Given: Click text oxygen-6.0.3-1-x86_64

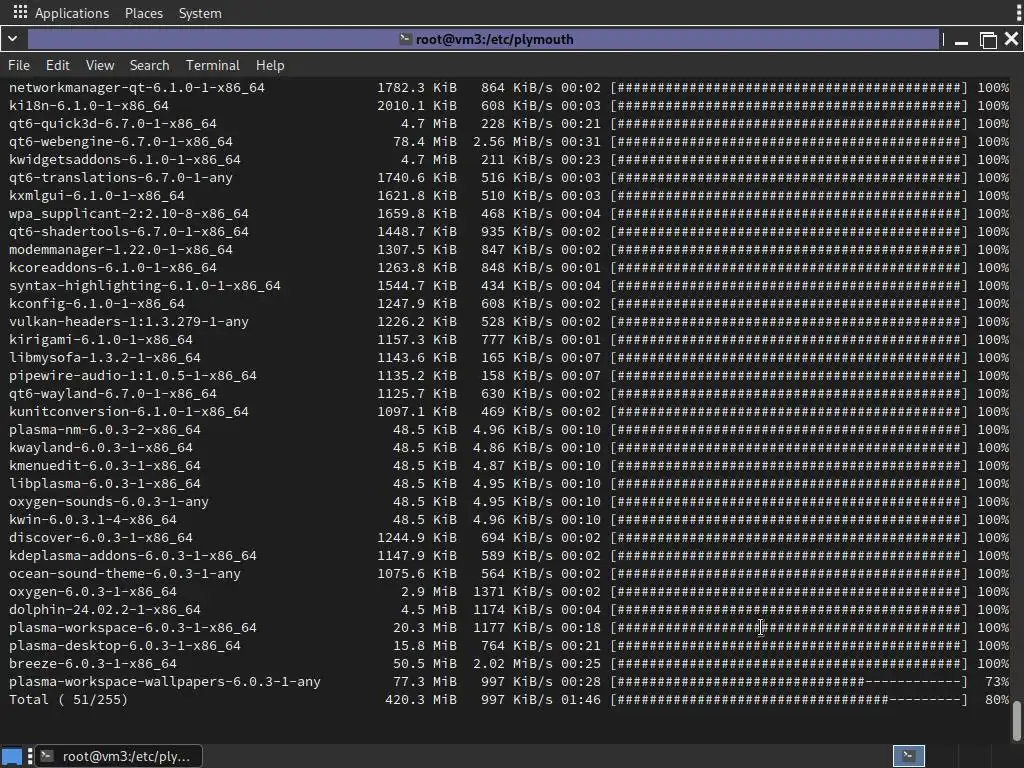Looking at the screenshot, I should [93, 592].
